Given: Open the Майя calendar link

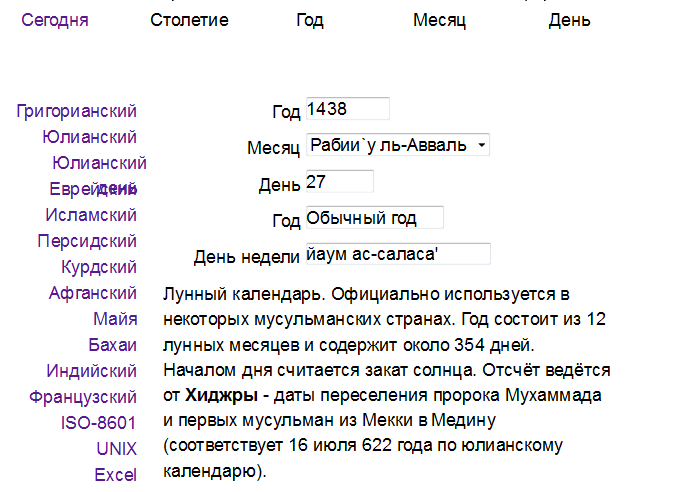Looking at the screenshot, I should pyautogui.click(x=115, y=319).
